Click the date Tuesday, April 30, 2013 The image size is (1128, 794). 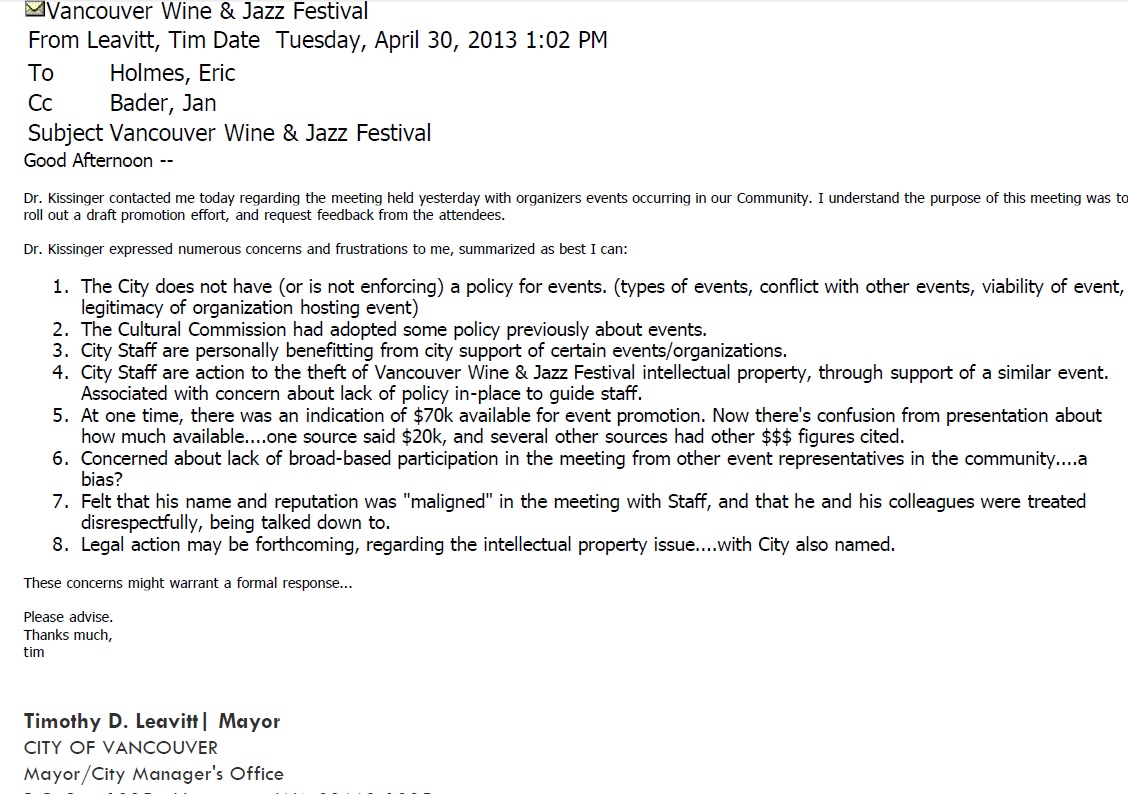click(396, 40)
